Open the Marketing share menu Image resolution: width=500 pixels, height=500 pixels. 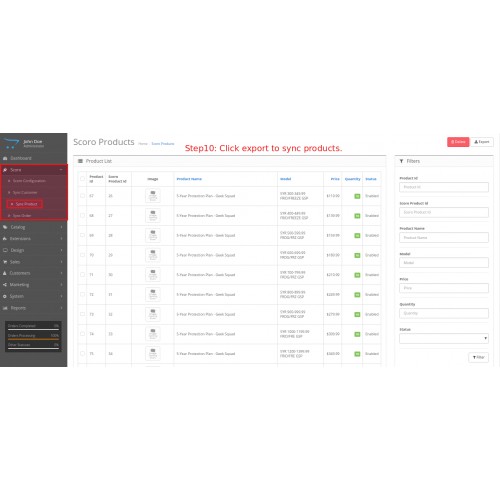[33, 285]
